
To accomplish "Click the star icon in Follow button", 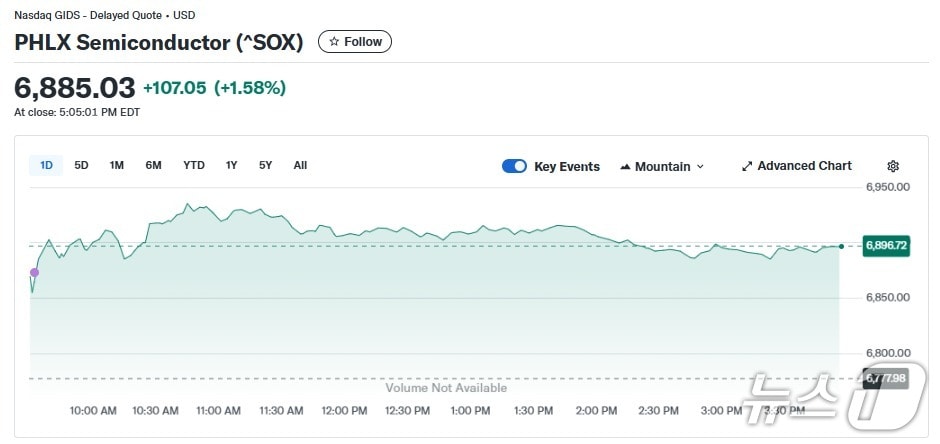I will tap(334, 42).
